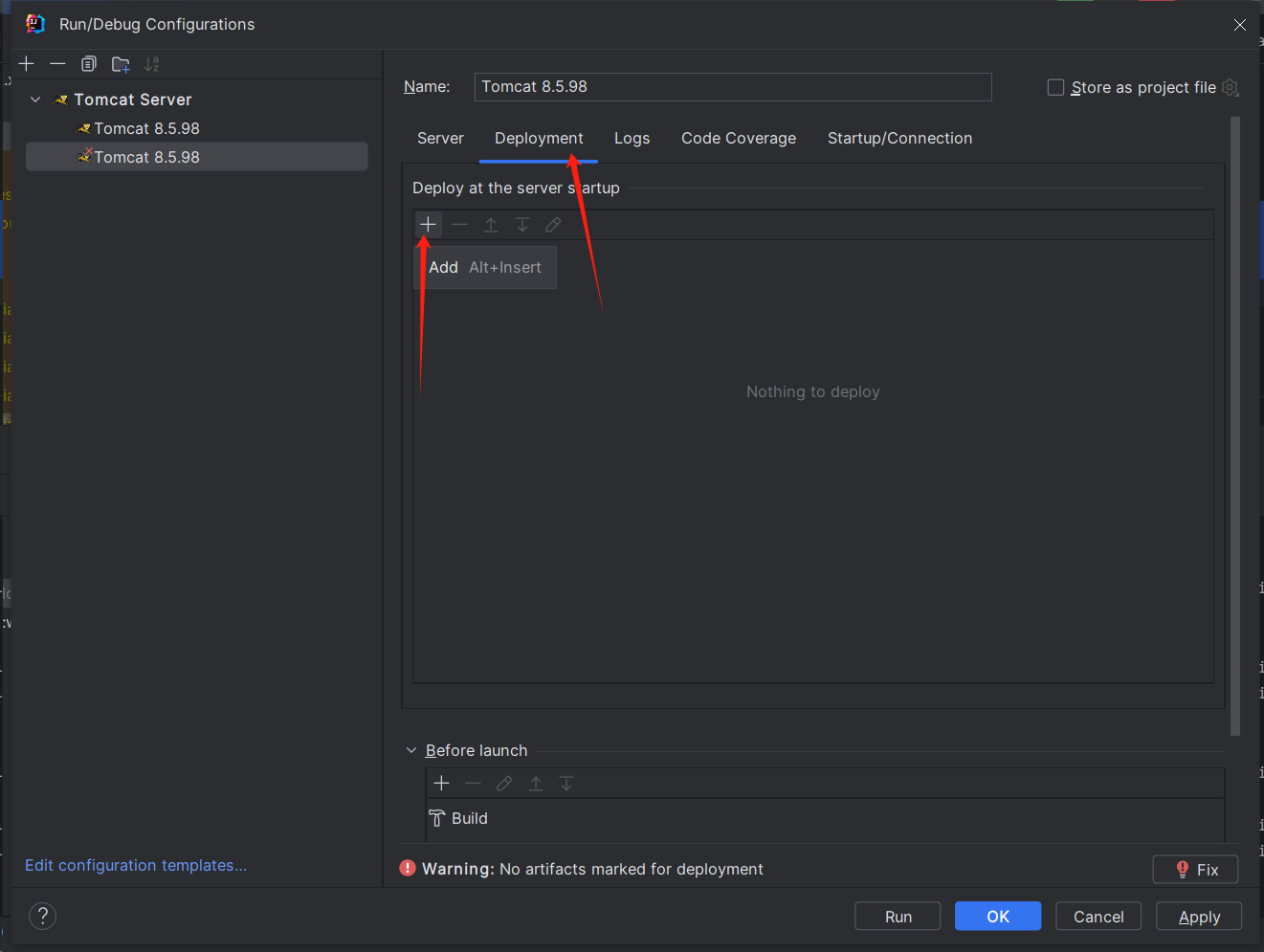
Task: Add artifact with plus icon in Deploy toolbar
Action: 428,225
